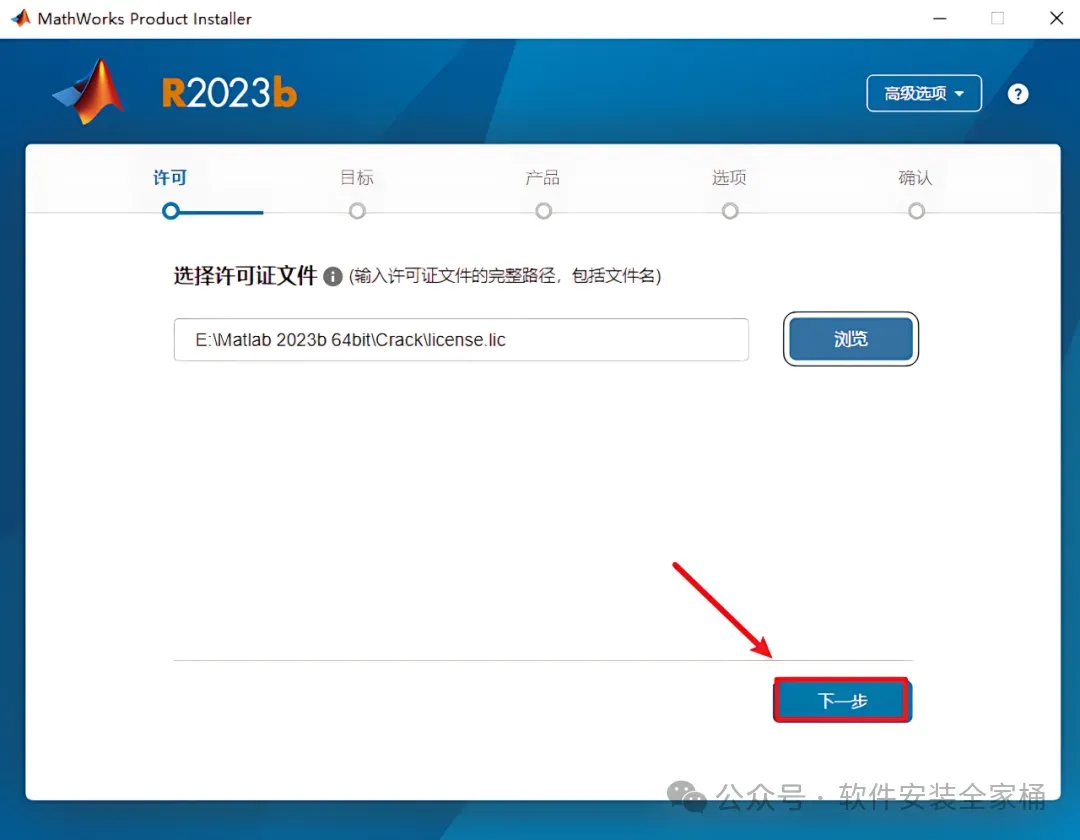Screen dimensions: 1080x840
Task: Click the help question mark icon
Action: [x=1017, y=94]
